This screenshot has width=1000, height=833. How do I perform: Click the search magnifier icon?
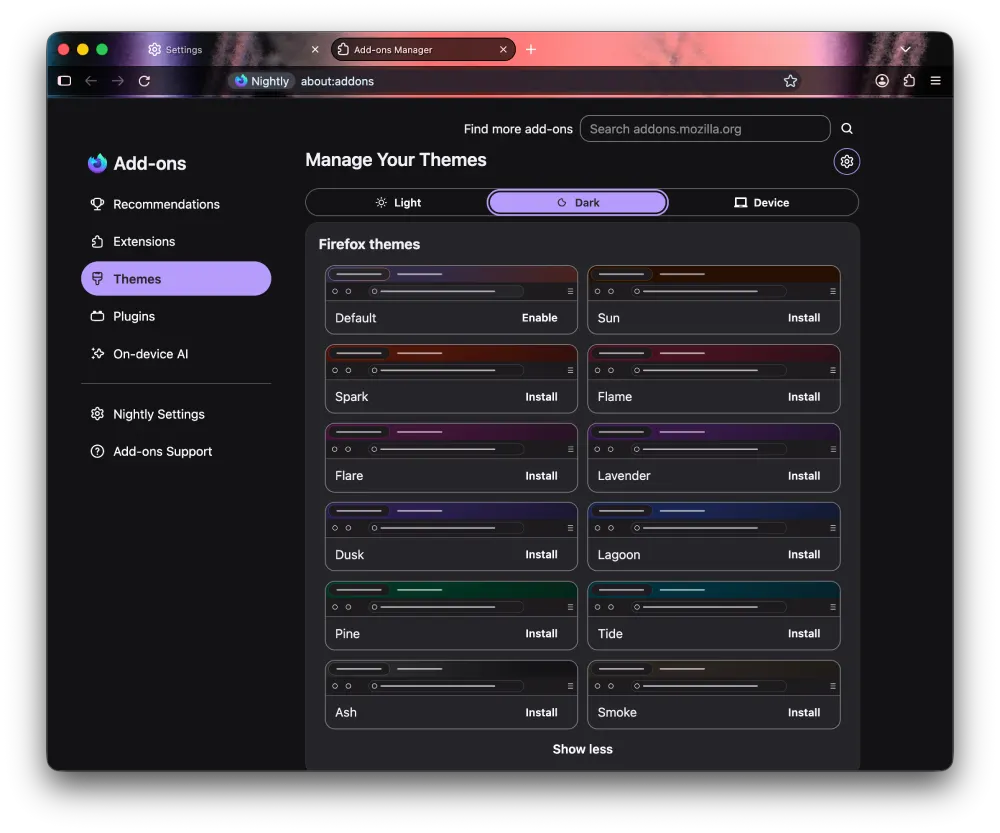click(847, 129)
